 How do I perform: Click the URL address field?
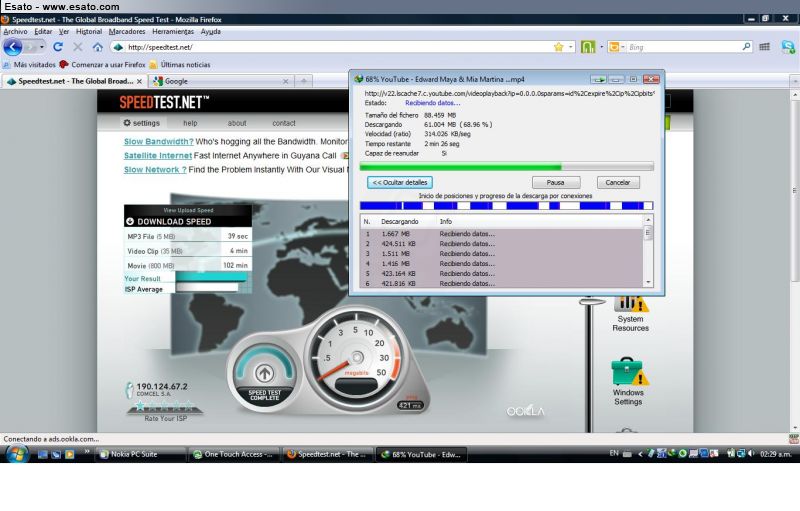(x=339, y=47)
